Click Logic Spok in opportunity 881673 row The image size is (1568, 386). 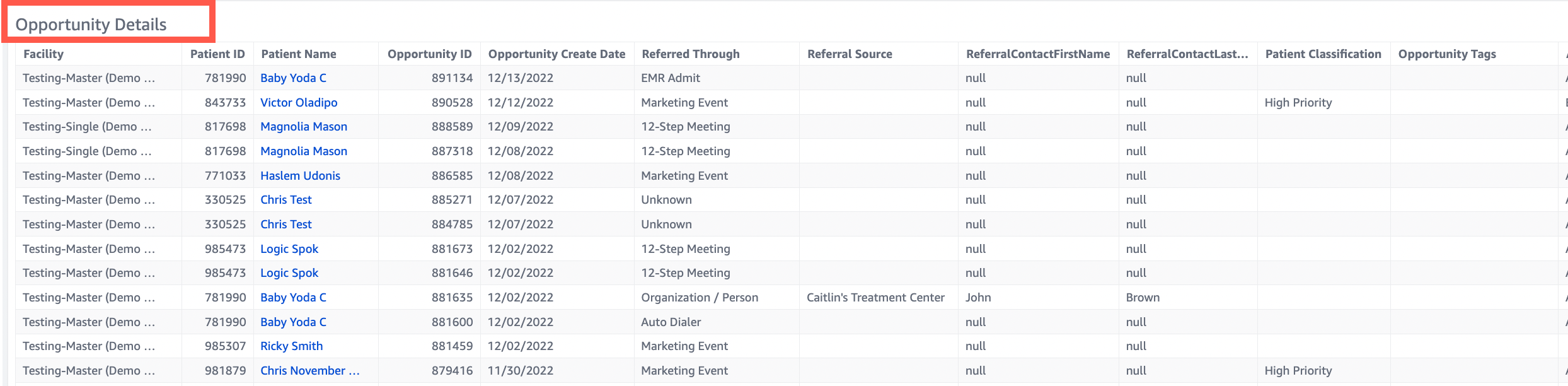[x=289, y=249]
